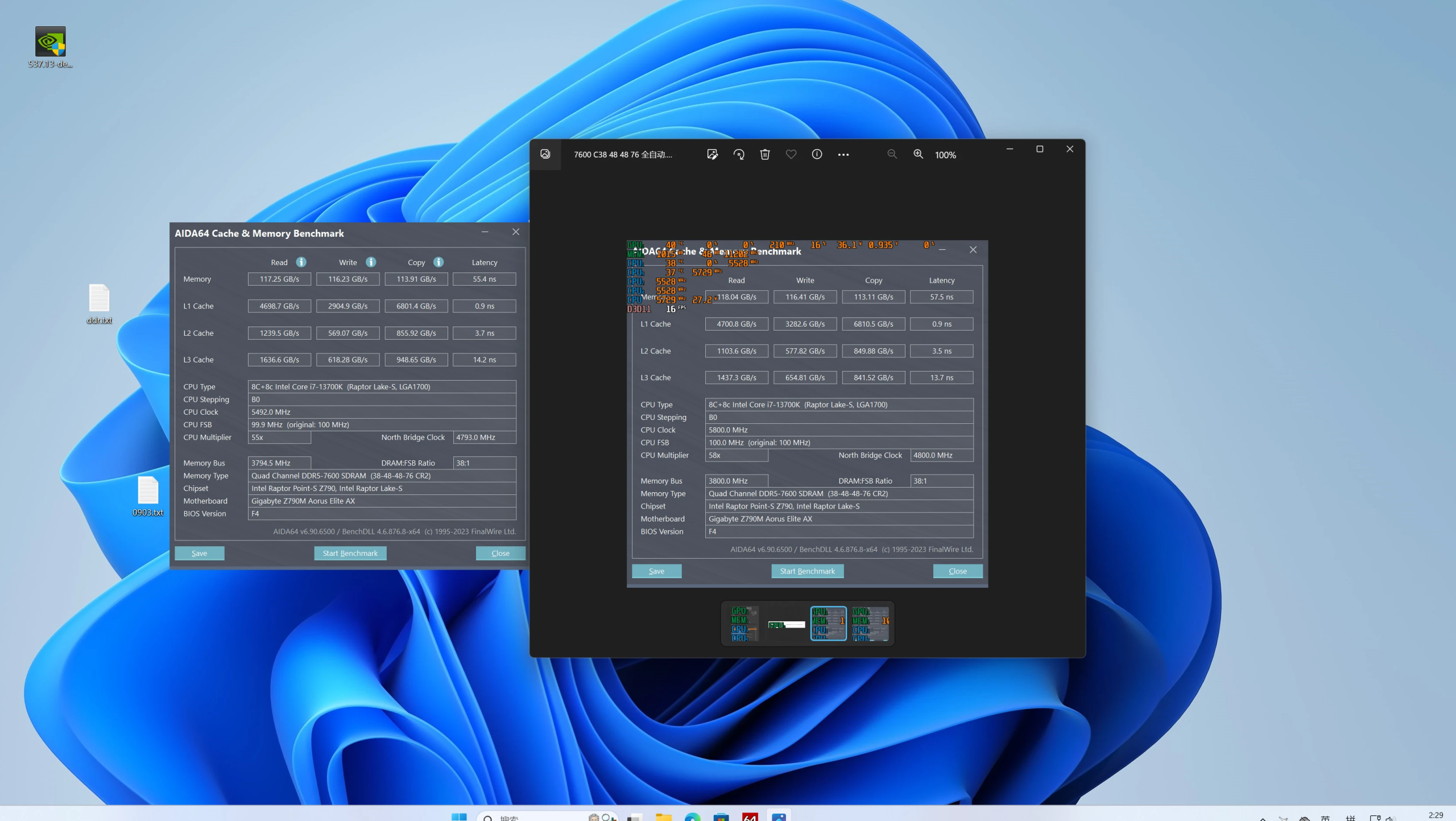Select the NVIDIA 537.13 installer desktop icon
The image size is (1456, 821).
[x=51, y=47]
